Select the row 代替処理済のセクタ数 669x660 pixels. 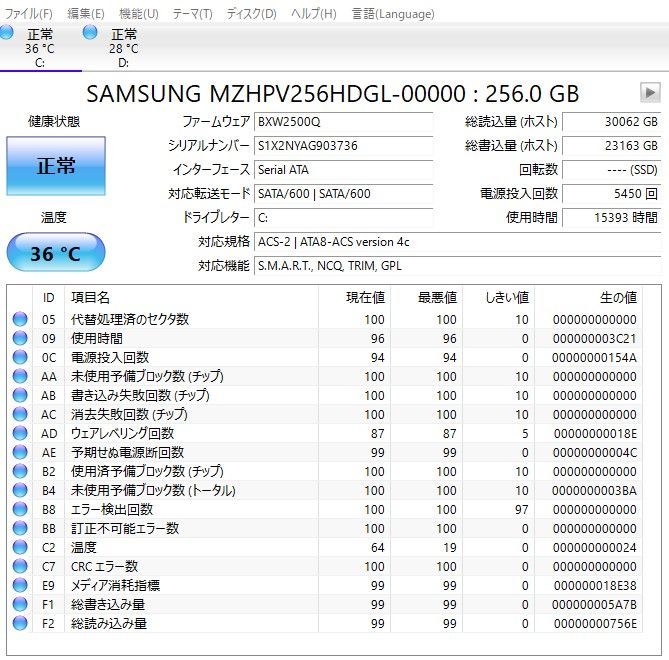click(x=325, y=319)
